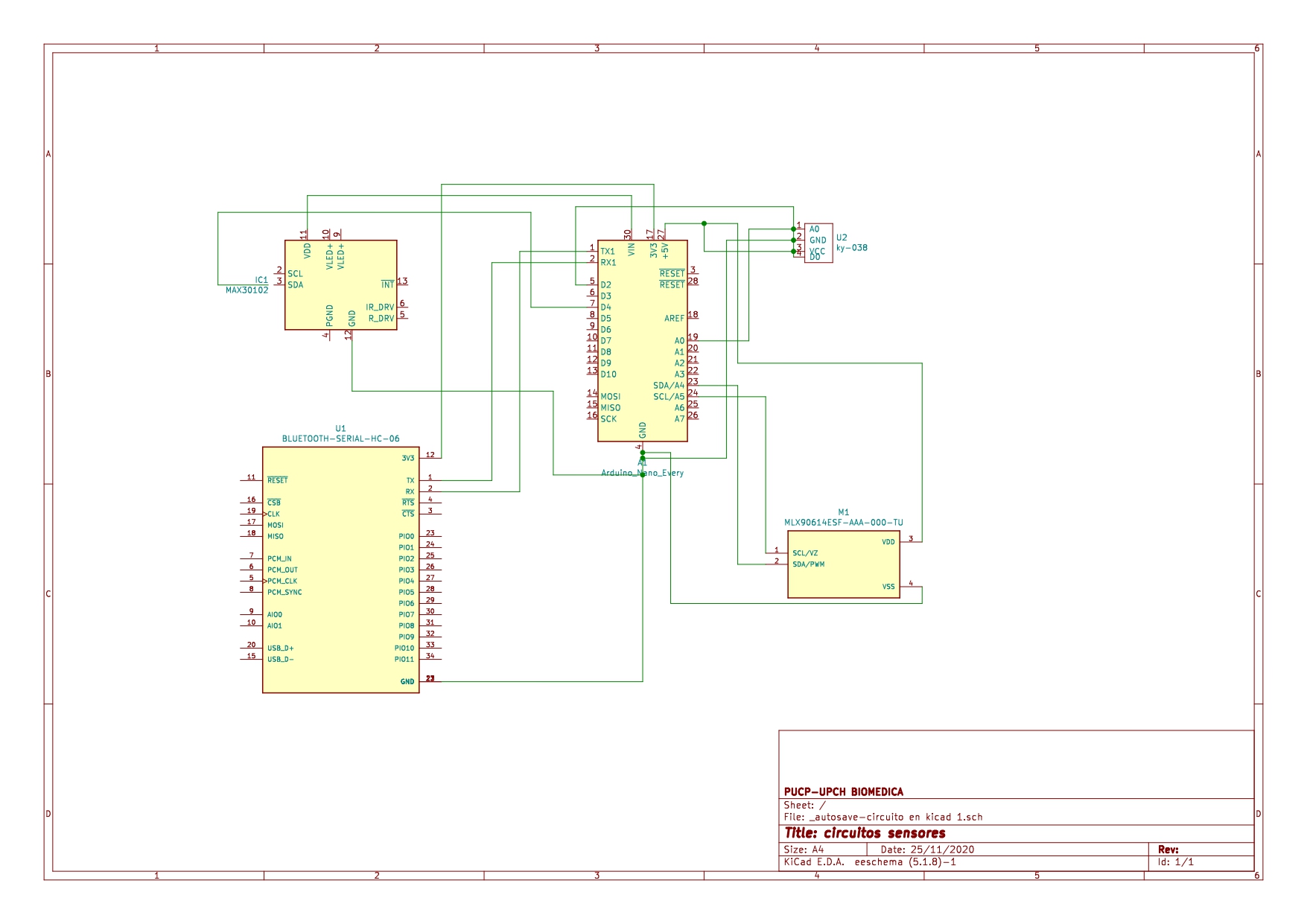
Task: Select the SDA/PWM pin label
Action: (x=808, y=564)
